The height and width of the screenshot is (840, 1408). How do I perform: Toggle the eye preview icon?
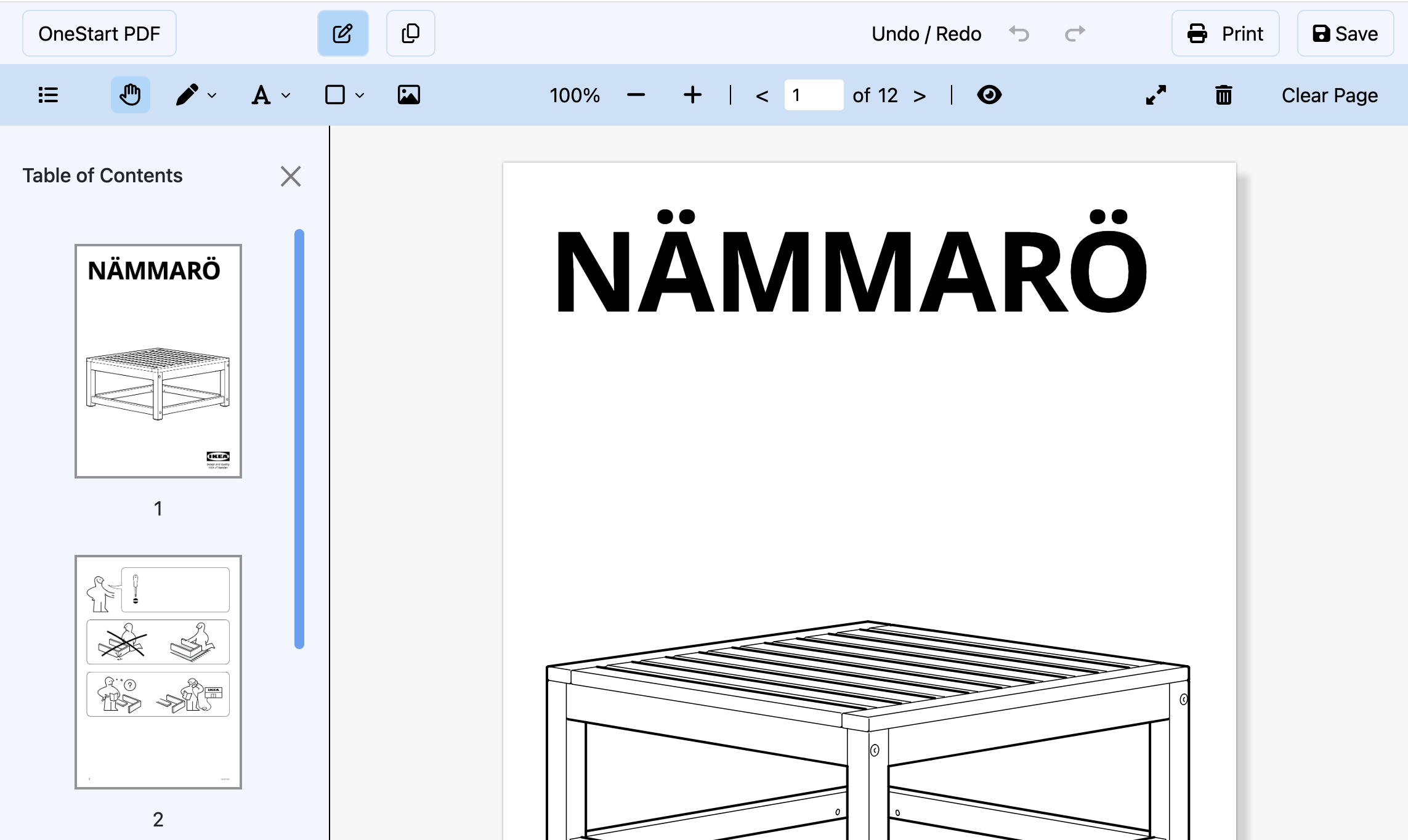click(x=989, y=95)
